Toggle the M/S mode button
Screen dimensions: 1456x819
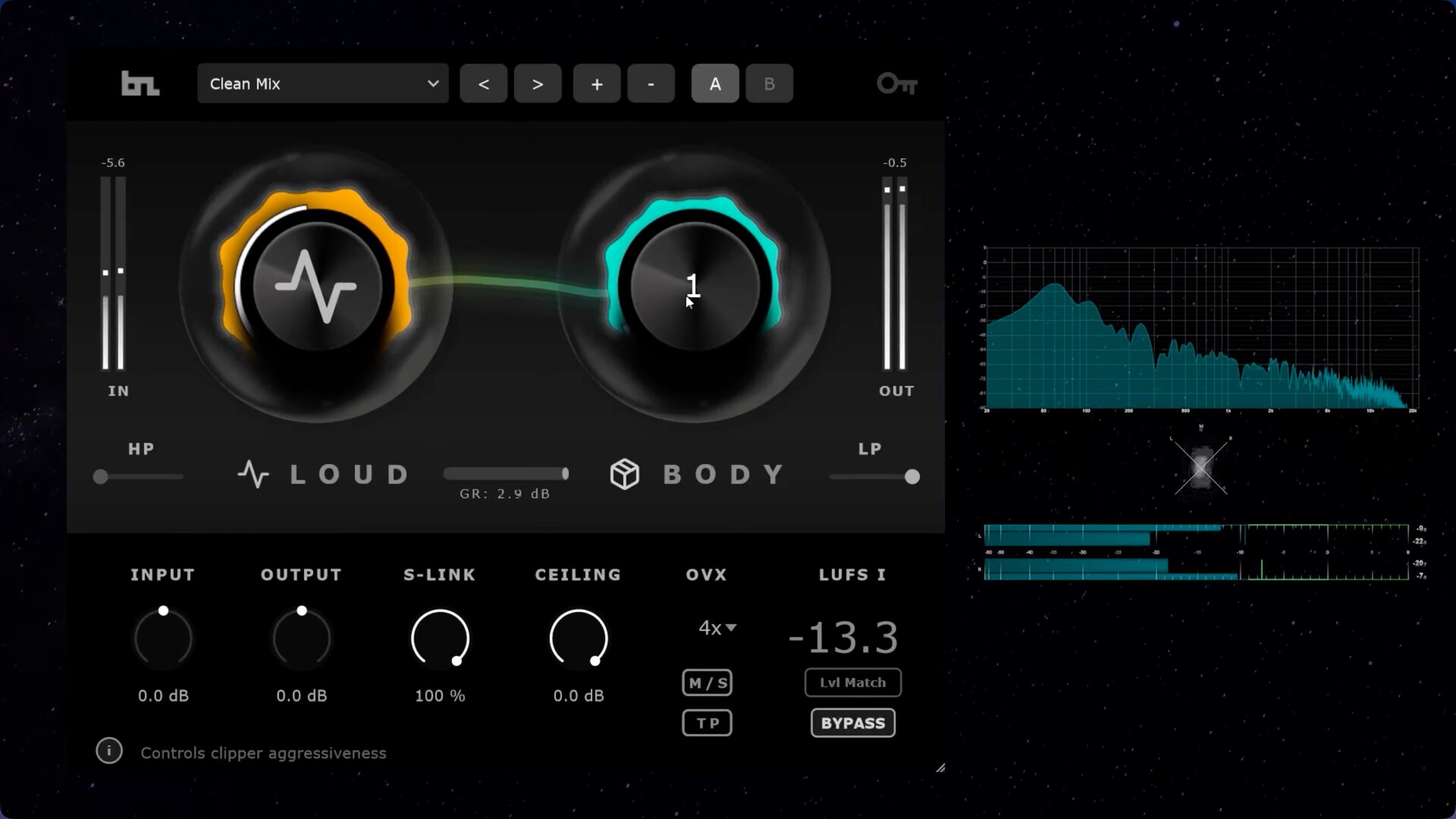click(x=707, y=682)
